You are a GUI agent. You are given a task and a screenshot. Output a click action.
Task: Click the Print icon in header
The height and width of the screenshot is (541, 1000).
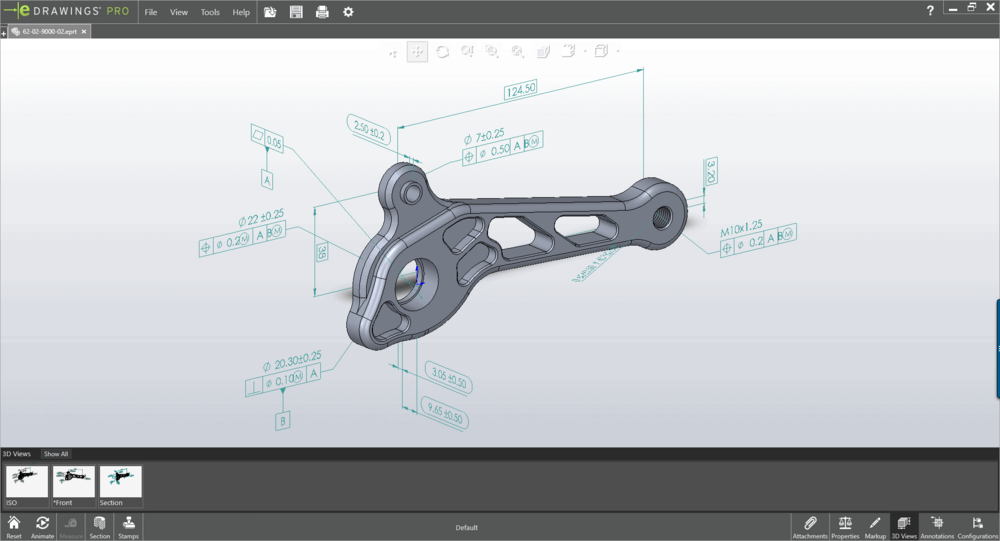322,12
